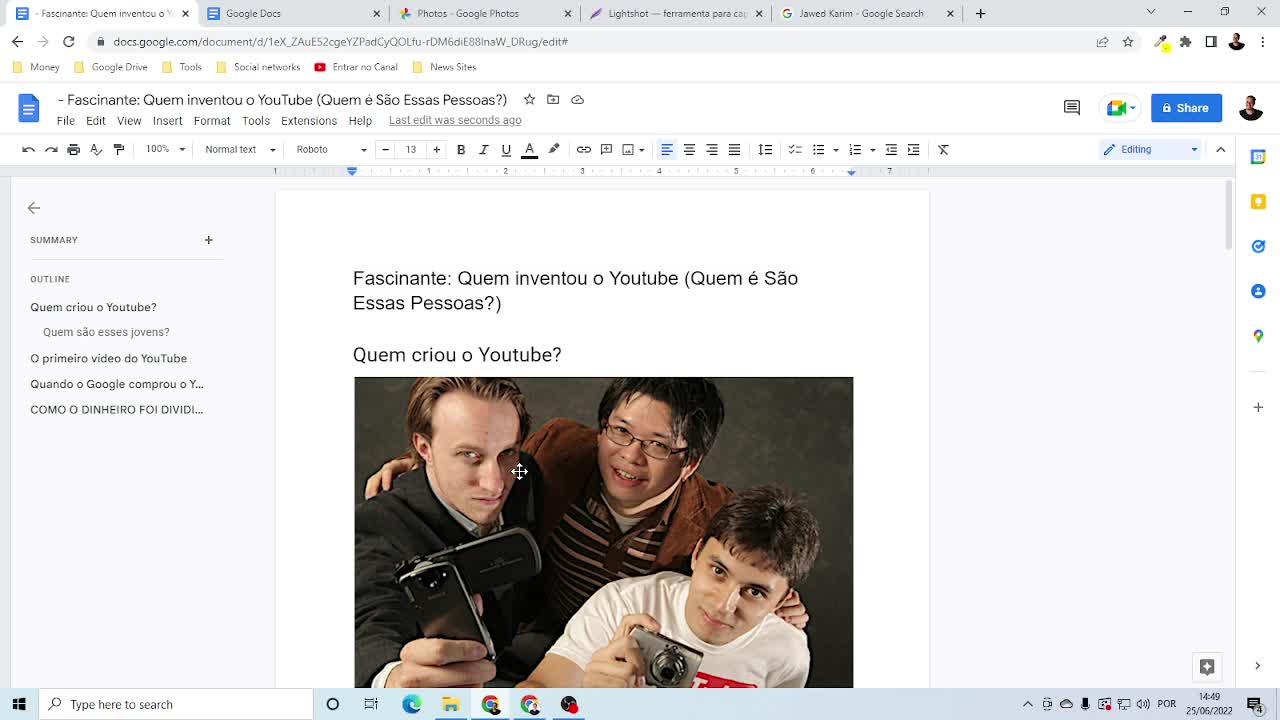Open the zoom level 100% dropdown

165,149
